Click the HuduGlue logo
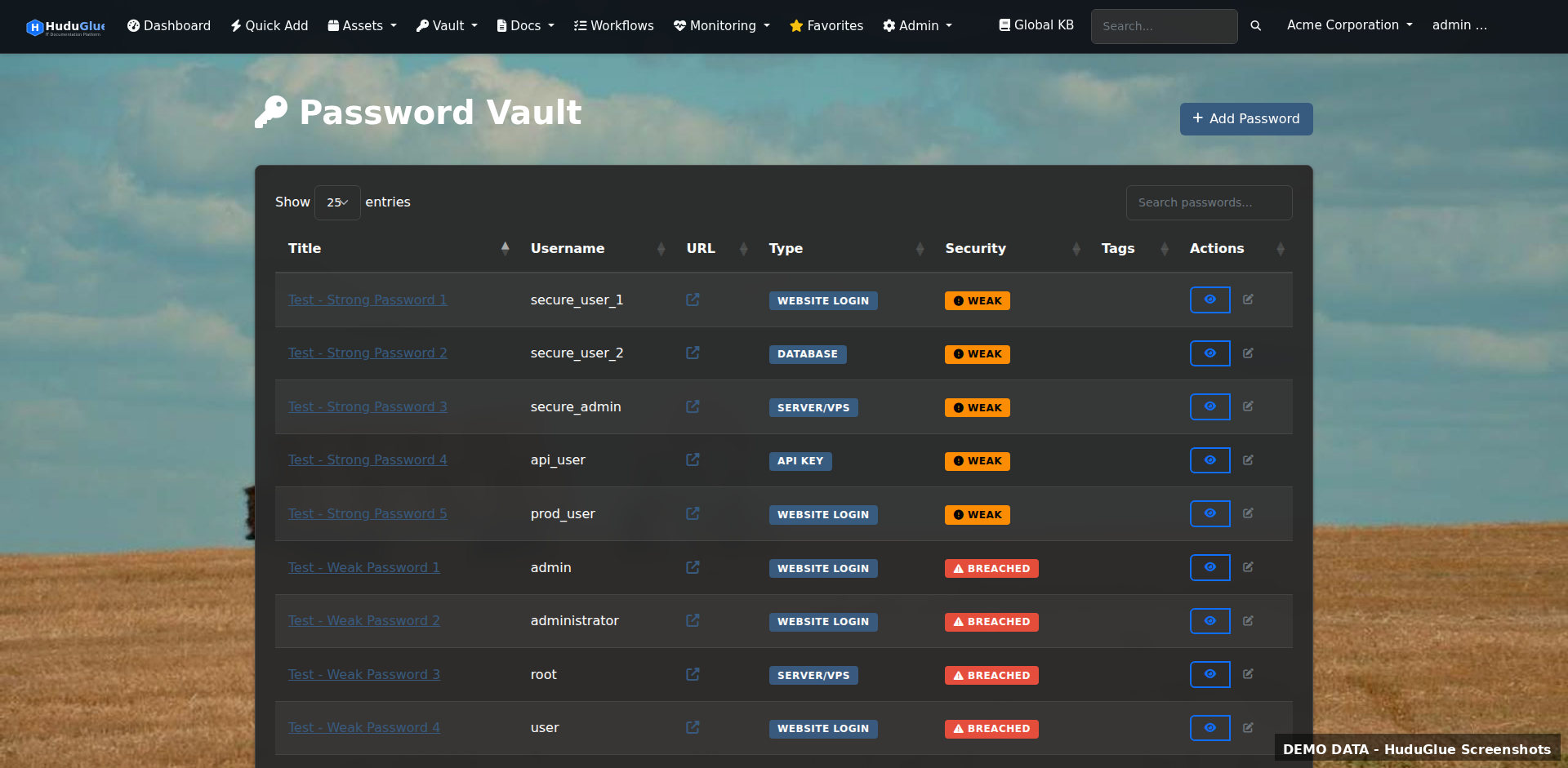Viewport: 1568px width, 768px height. [x=65, y=26]
